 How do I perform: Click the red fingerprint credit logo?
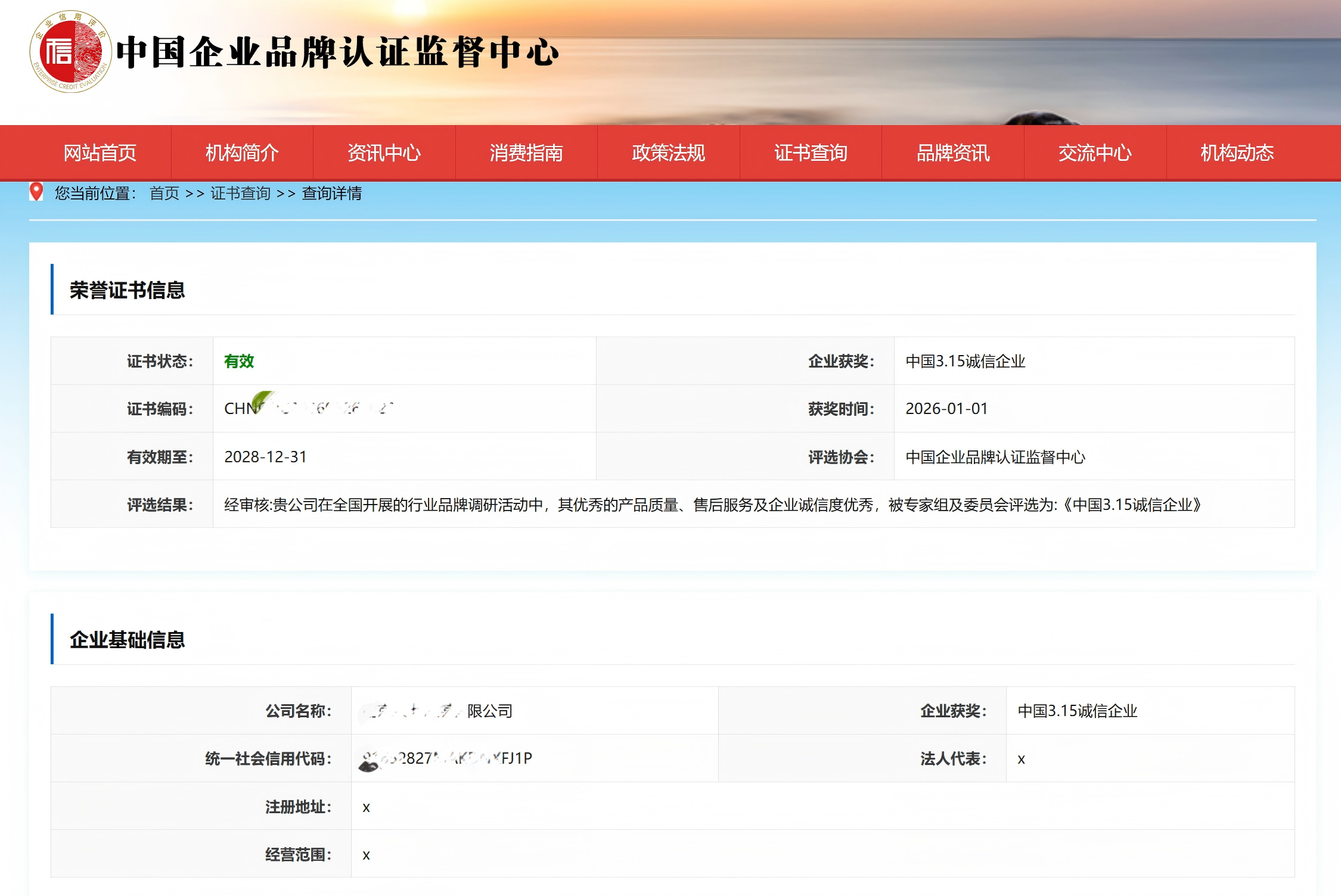pyautogui.click(x=70, y=52)
